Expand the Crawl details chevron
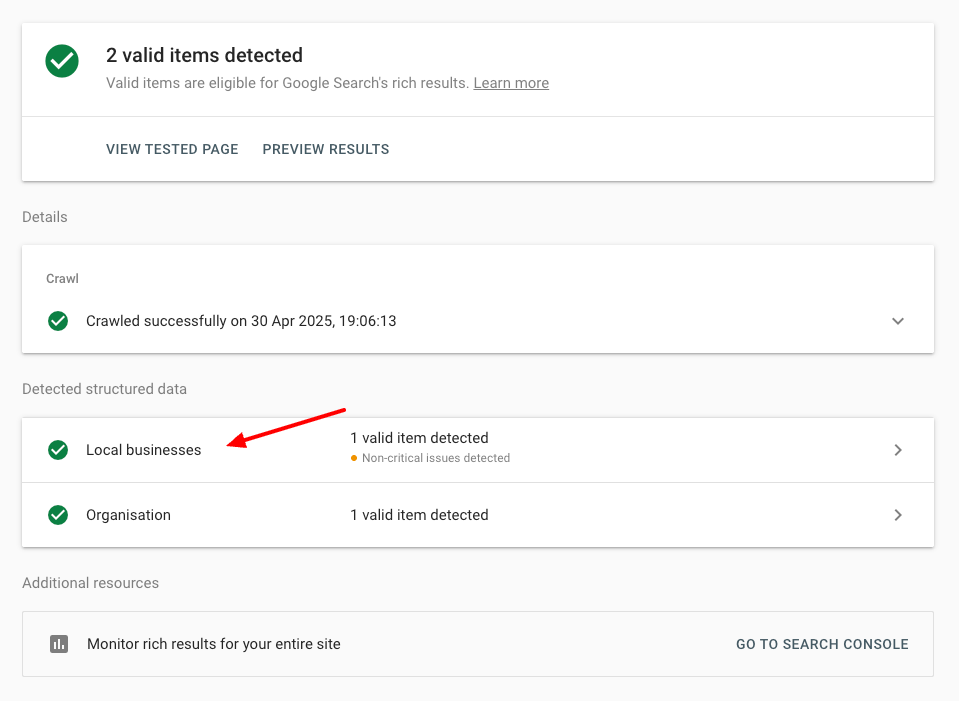959x701 pixels. click(x=897, y=321)
